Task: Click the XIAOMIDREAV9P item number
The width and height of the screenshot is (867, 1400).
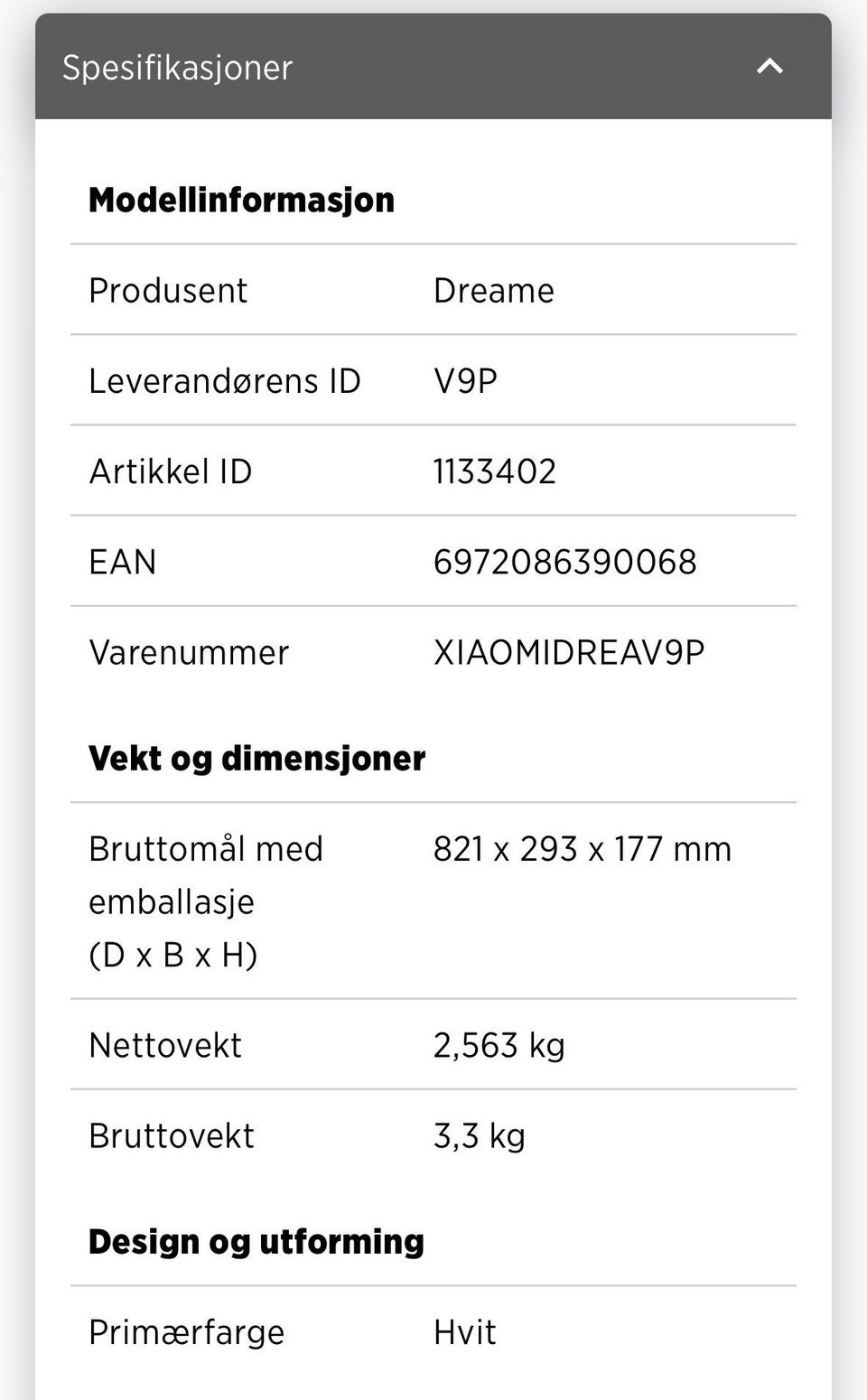Action: pos(569,652)
